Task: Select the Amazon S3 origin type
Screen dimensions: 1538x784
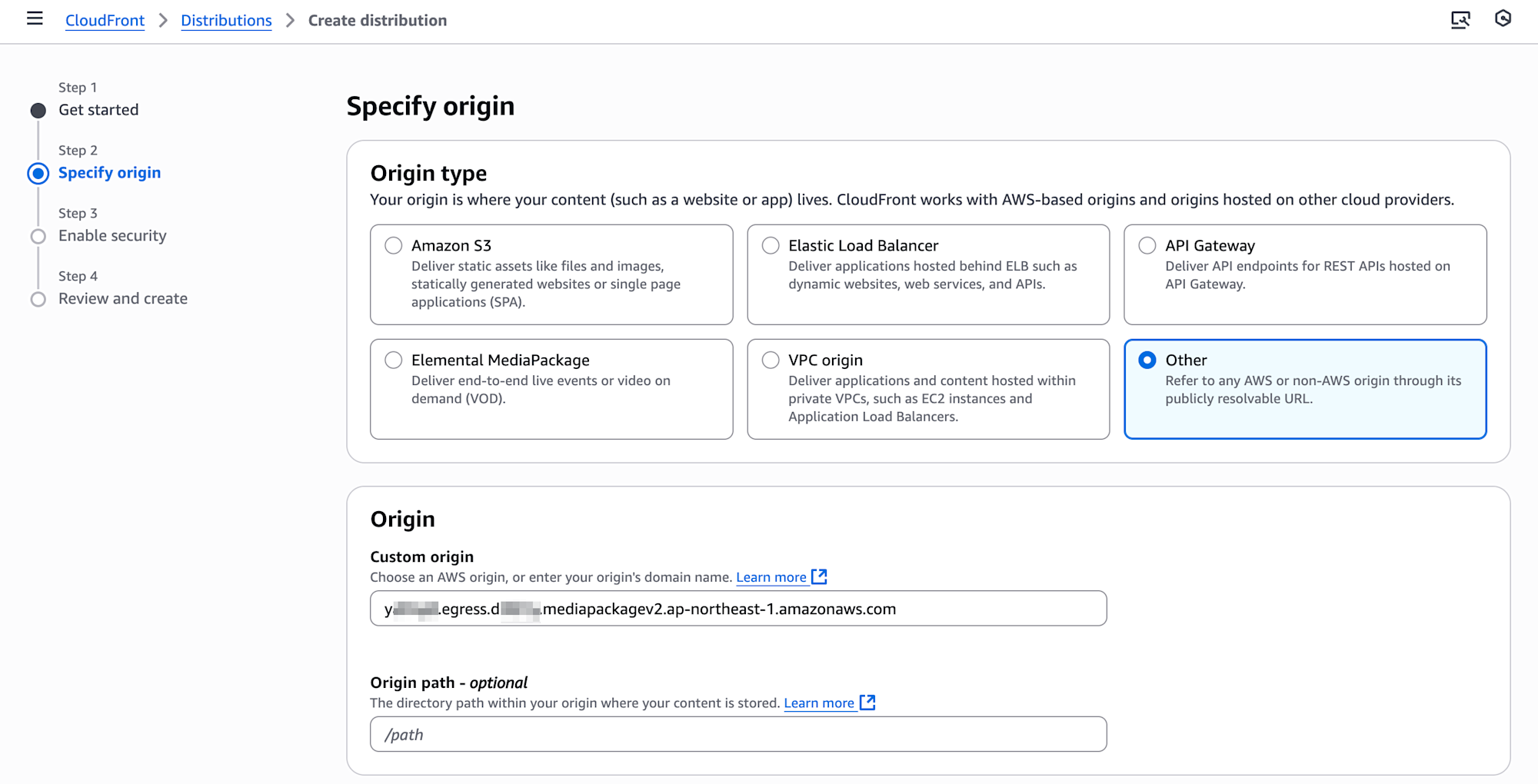Action: point(394,246)
